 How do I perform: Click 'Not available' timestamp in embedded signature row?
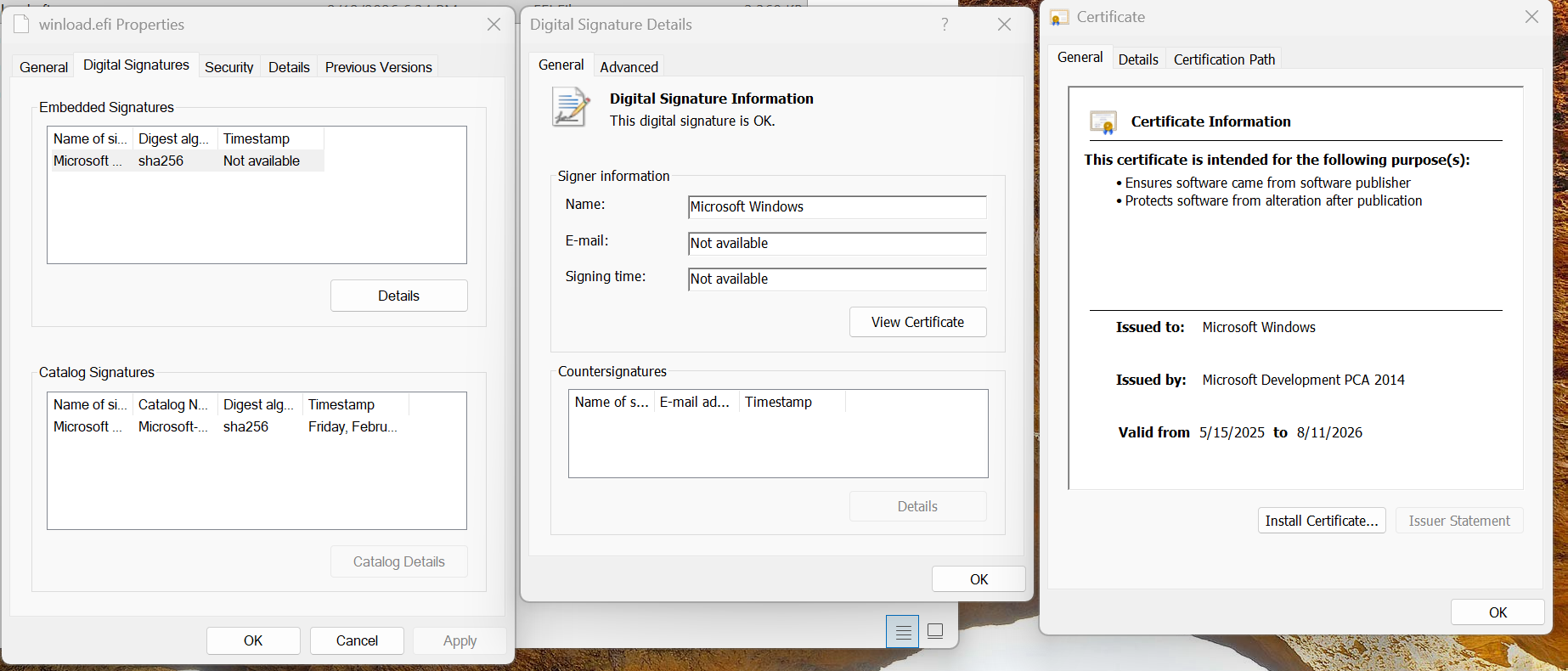pos(262,161)
